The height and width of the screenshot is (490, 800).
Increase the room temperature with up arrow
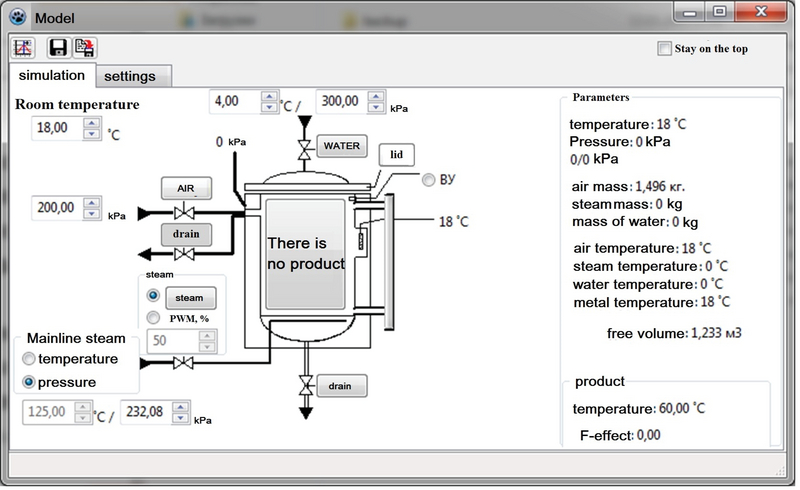(92, 123)
